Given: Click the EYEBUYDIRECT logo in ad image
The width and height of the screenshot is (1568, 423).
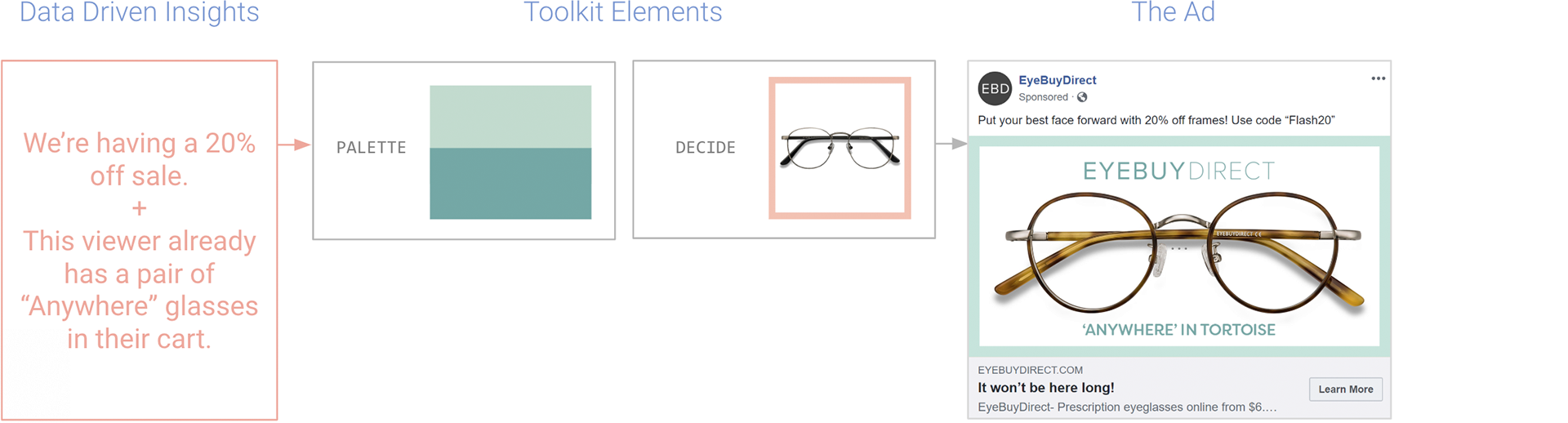Looking at the screenshot, I should coord(1178,171).
